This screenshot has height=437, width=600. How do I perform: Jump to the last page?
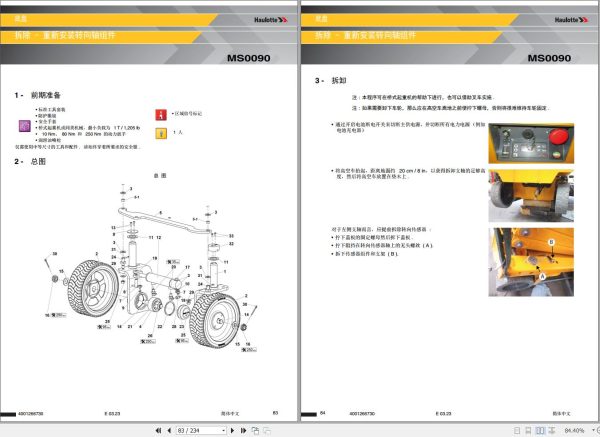(x=243, y=430)
